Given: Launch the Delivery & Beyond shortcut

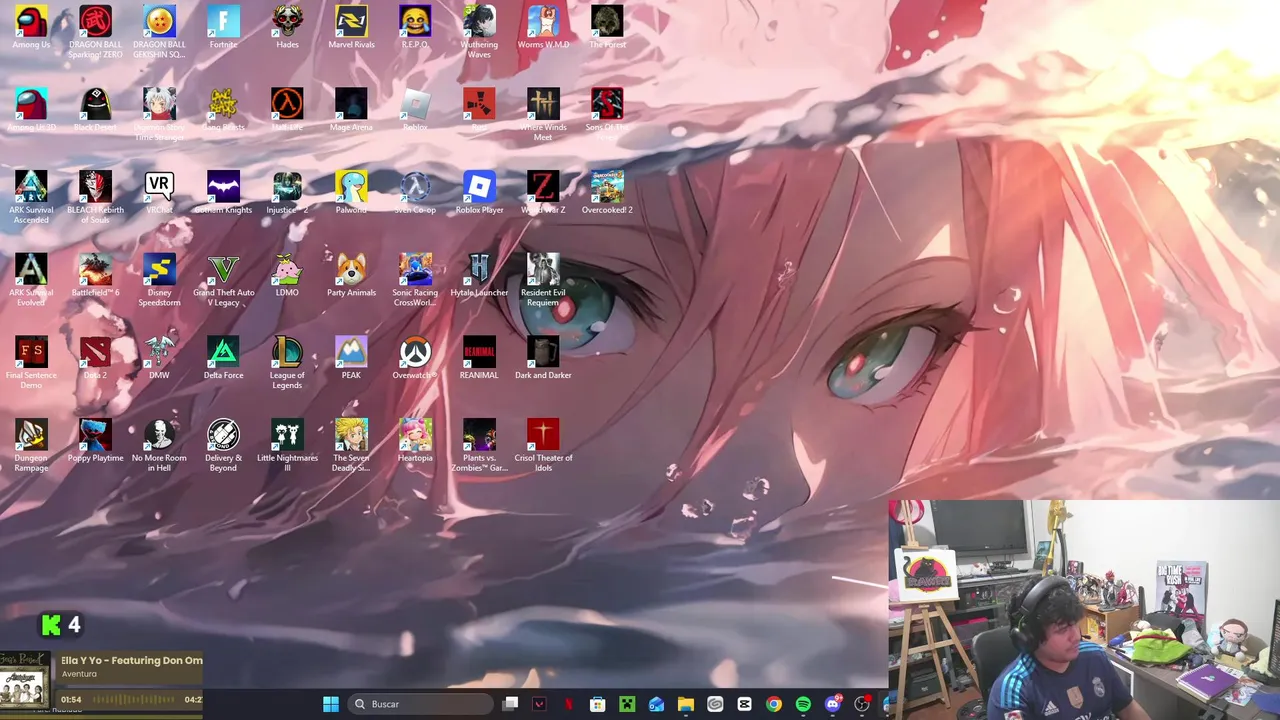Looking at the screenshot, I should click(223, 446).
